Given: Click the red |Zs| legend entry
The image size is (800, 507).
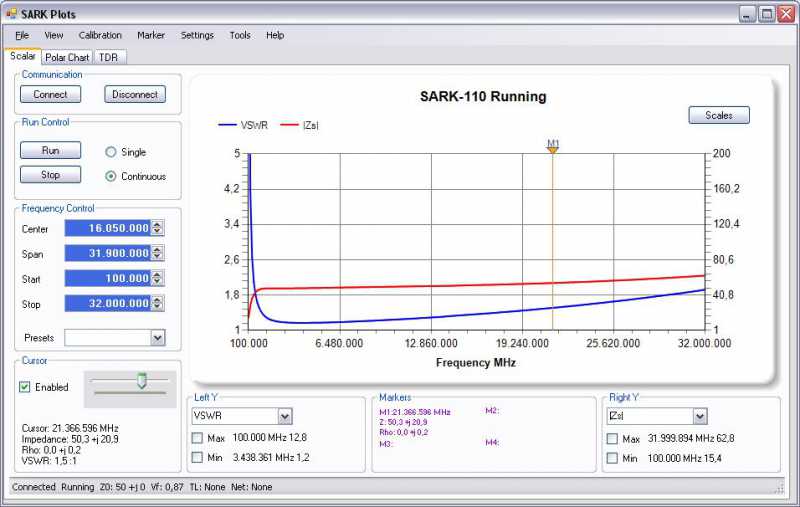Looking at the screenshot, I should 300,125.
